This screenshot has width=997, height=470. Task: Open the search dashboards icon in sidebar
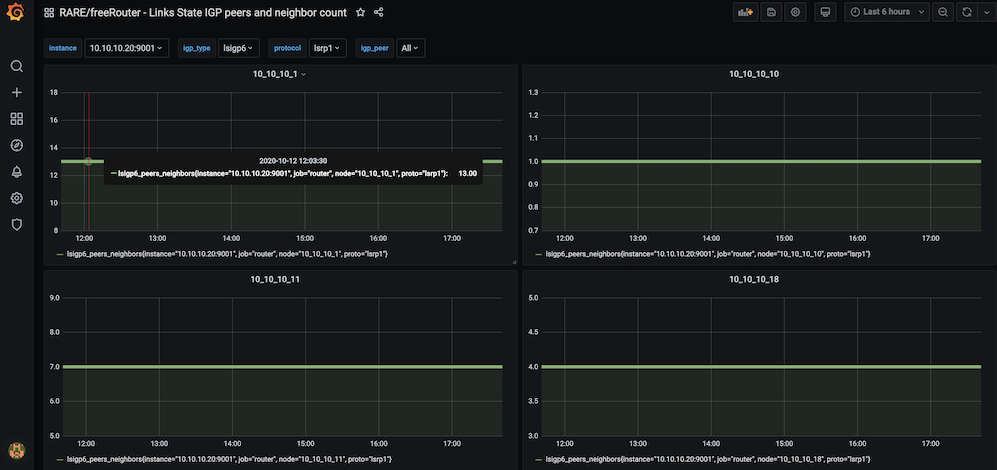tap(17, 66)
